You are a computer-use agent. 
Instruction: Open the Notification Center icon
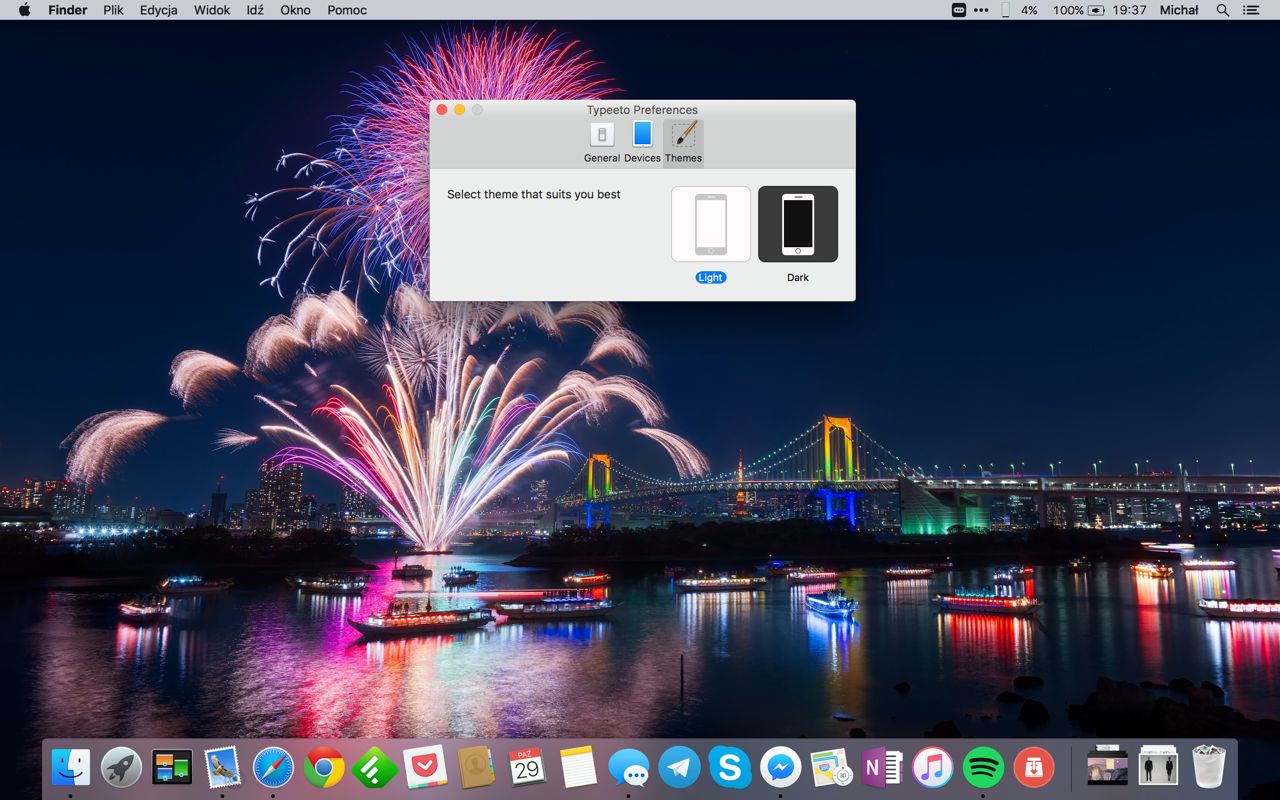tap(1251, 10)
